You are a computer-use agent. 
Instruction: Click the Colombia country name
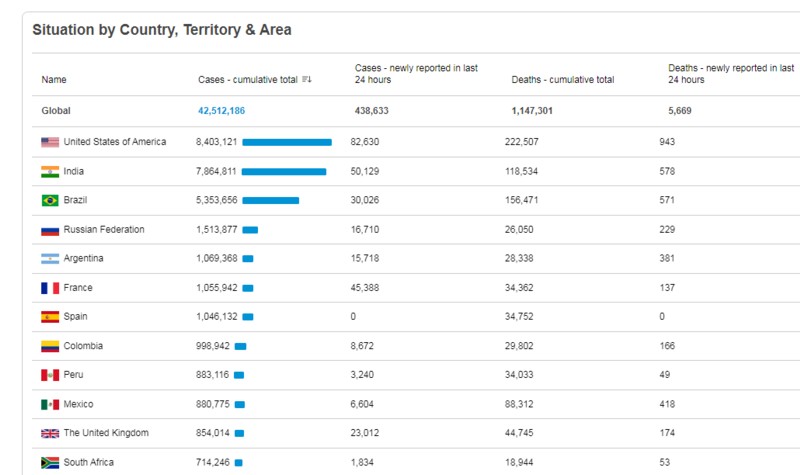click(x=84, y=346)
